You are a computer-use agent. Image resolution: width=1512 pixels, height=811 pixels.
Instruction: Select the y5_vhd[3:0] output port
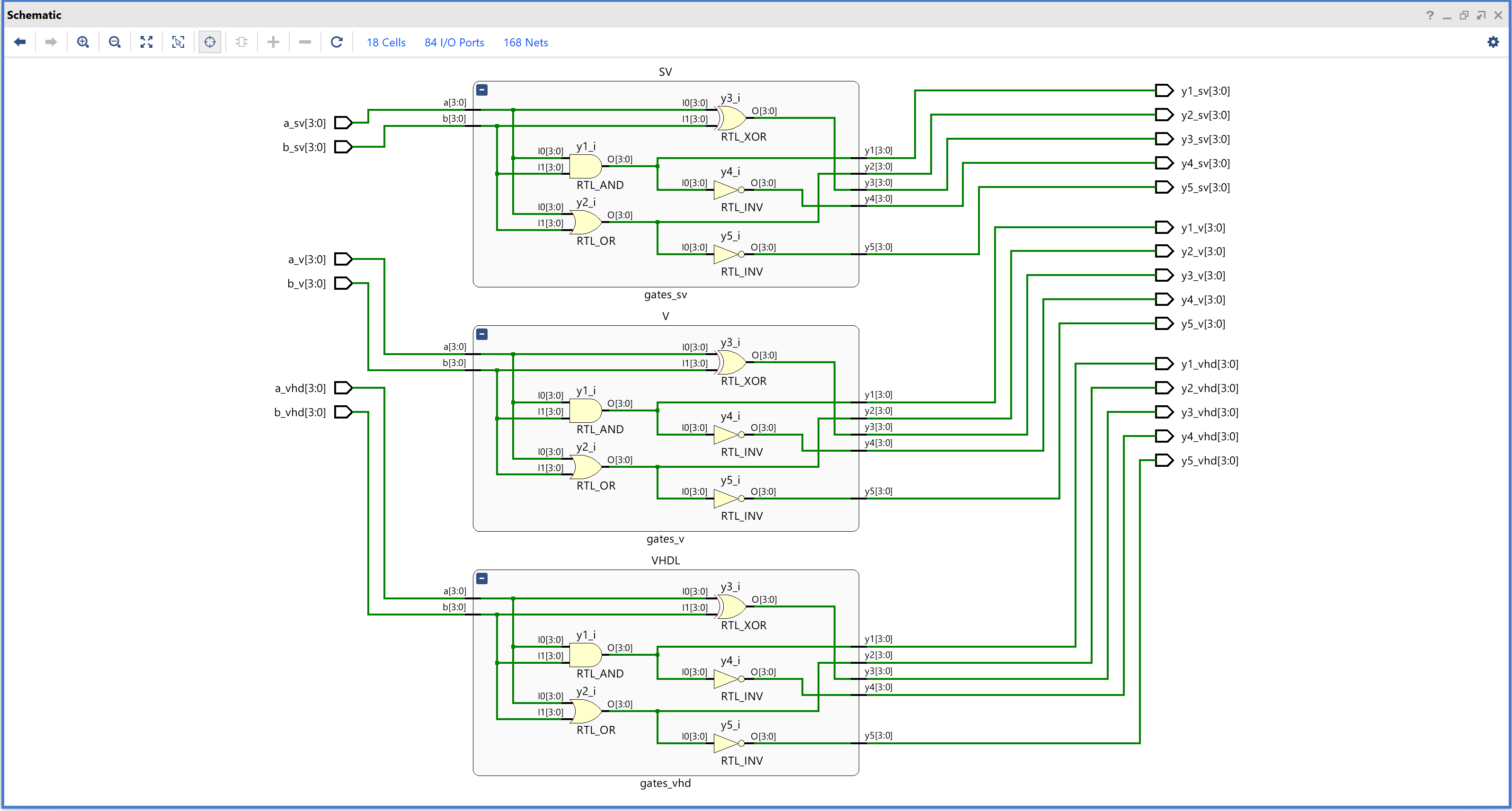tap(1163, 460)
